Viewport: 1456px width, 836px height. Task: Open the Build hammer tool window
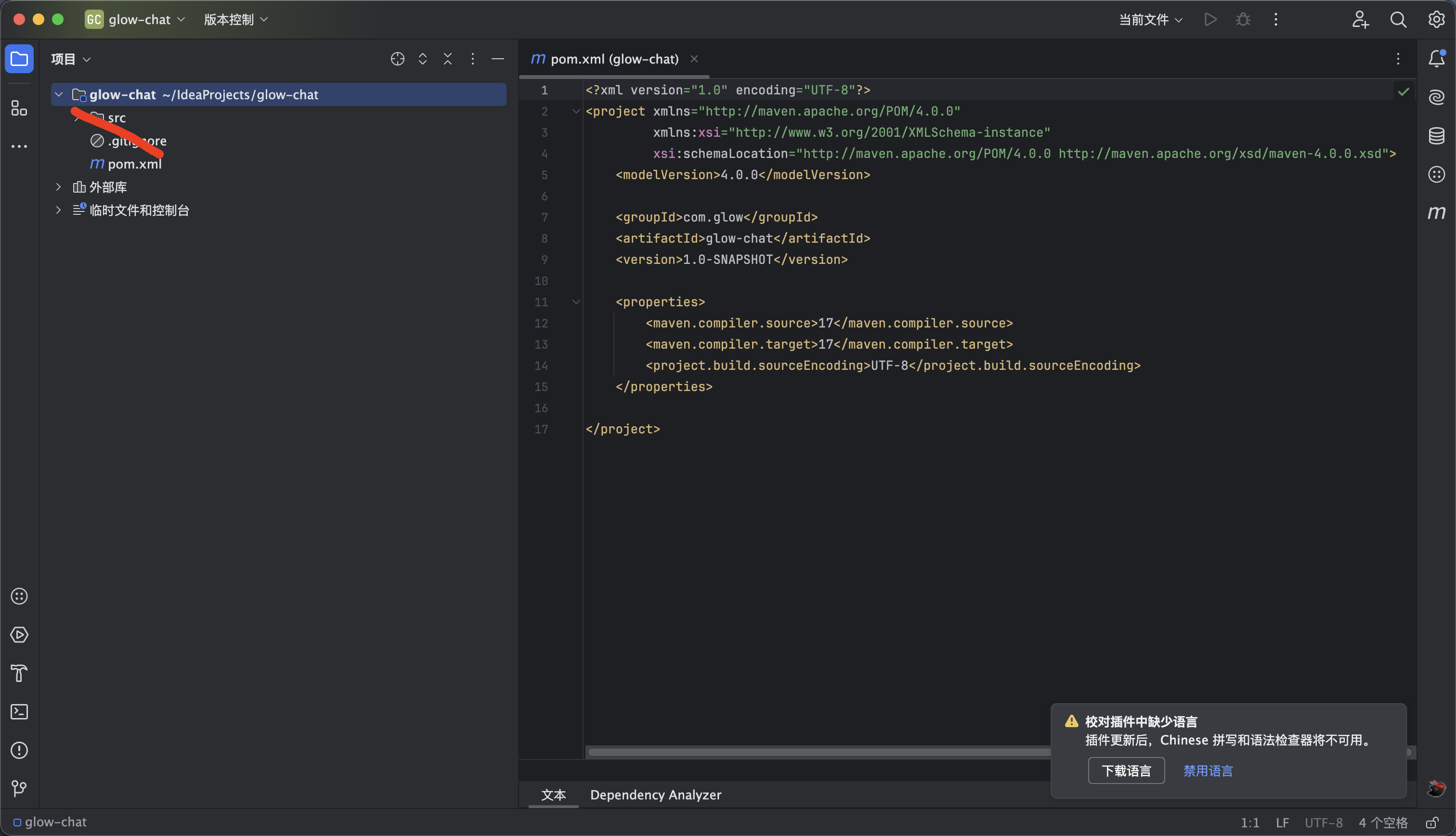19,673
